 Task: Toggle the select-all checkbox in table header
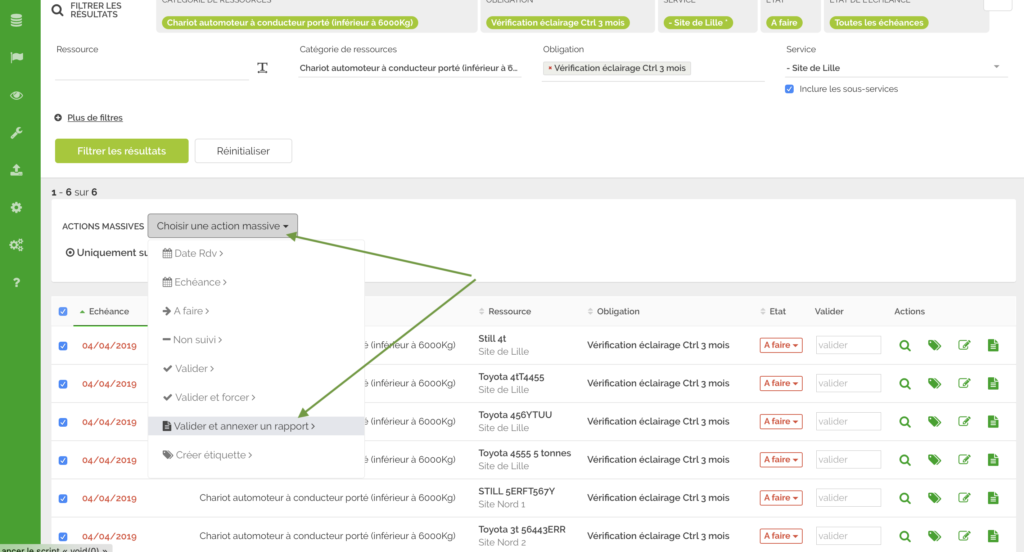pyautogui.click(x=63, y=311)
